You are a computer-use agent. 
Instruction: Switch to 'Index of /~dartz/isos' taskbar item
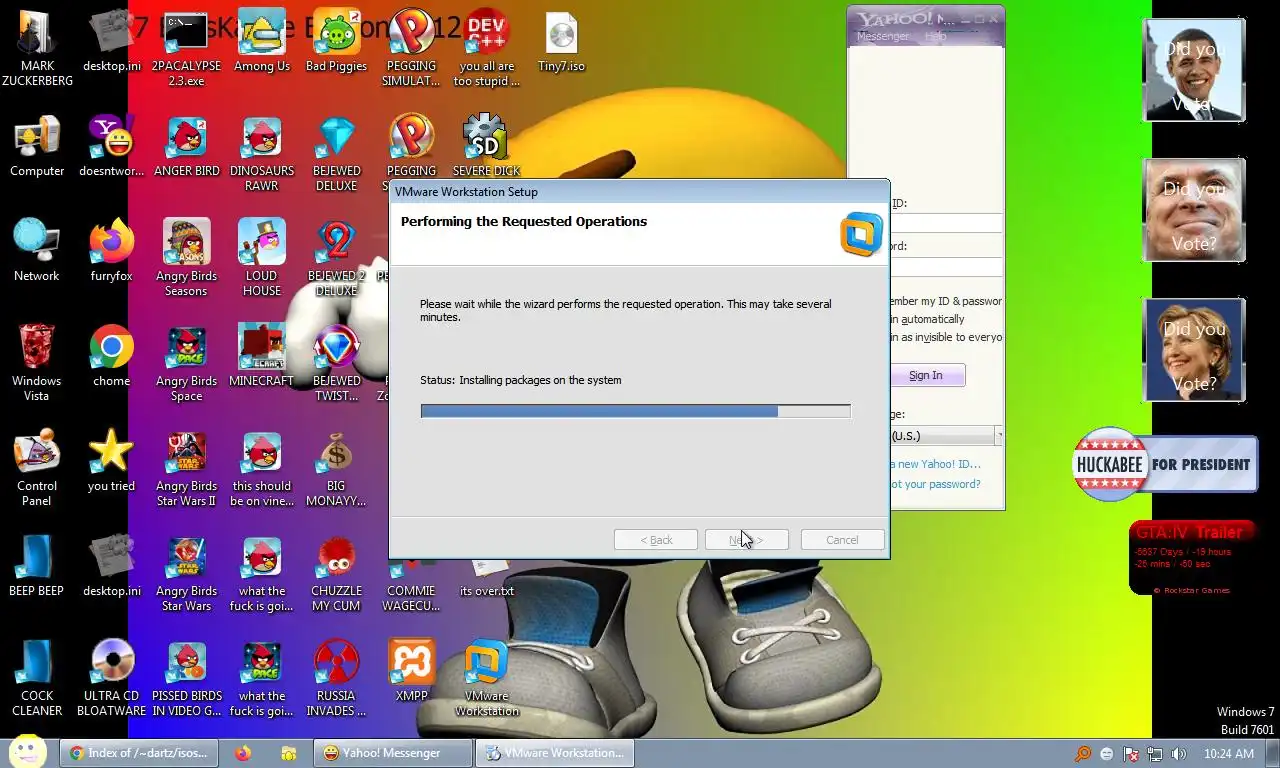pos(137,753)
